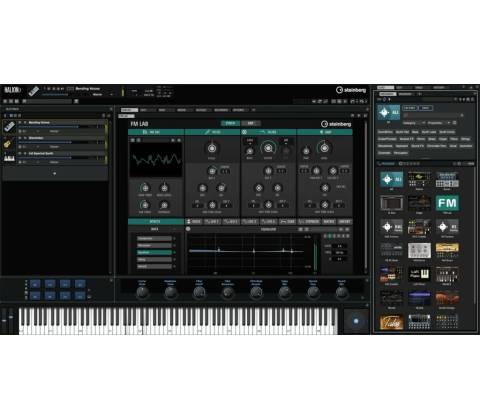Screen dimensions: 480x420
Task: Open the Tales guitar library icon
Action: click(391, 322)
